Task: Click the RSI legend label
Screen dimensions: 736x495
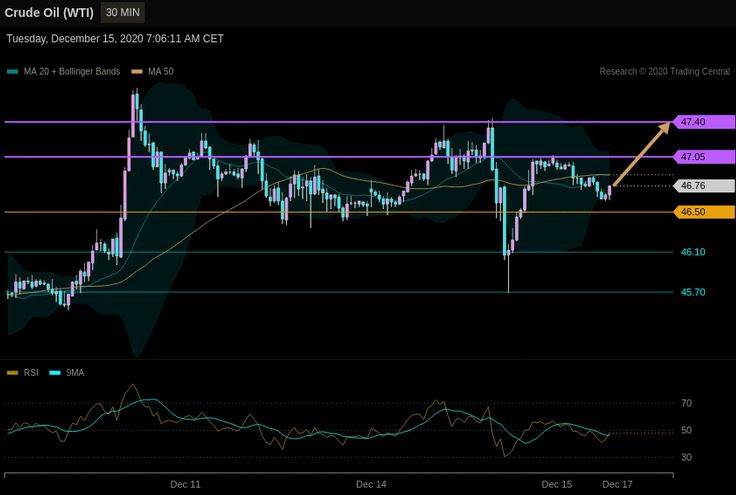Action: [x=31, y=373]
